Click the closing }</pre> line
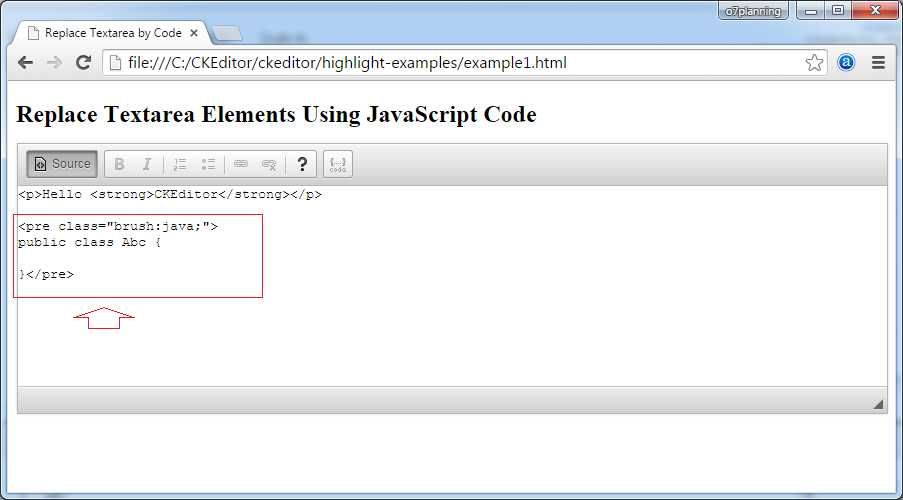Image resolution: width=903 pixels, height=500 pixels. pyautogui.click(x=46, y=275)
